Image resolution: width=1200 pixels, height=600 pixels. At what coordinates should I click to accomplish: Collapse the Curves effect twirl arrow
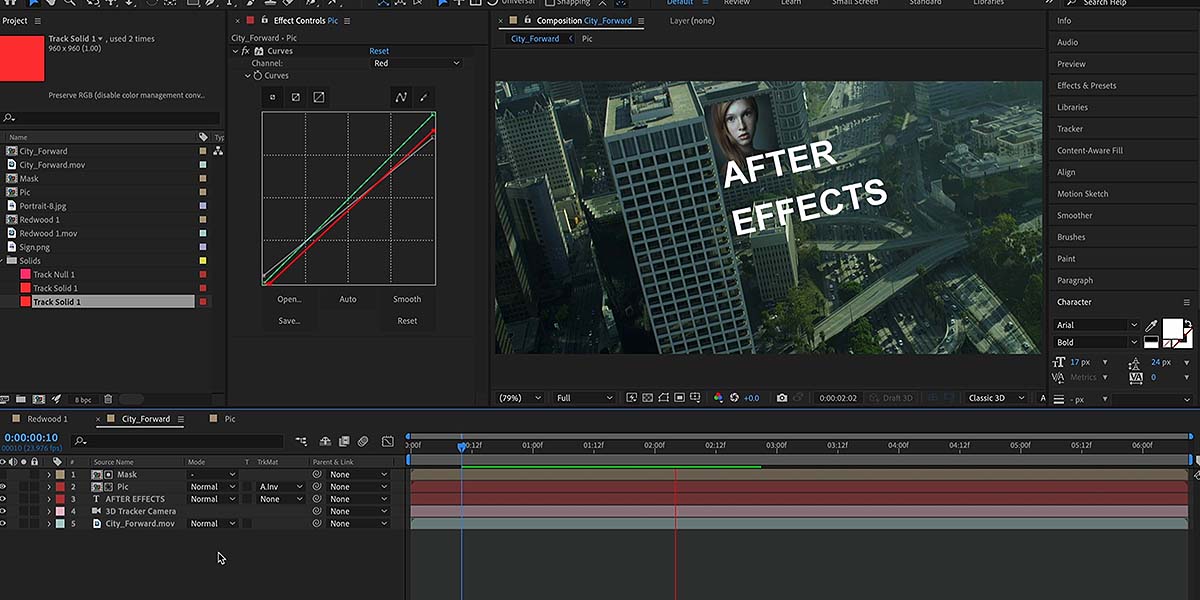click(x=236, y=51)
